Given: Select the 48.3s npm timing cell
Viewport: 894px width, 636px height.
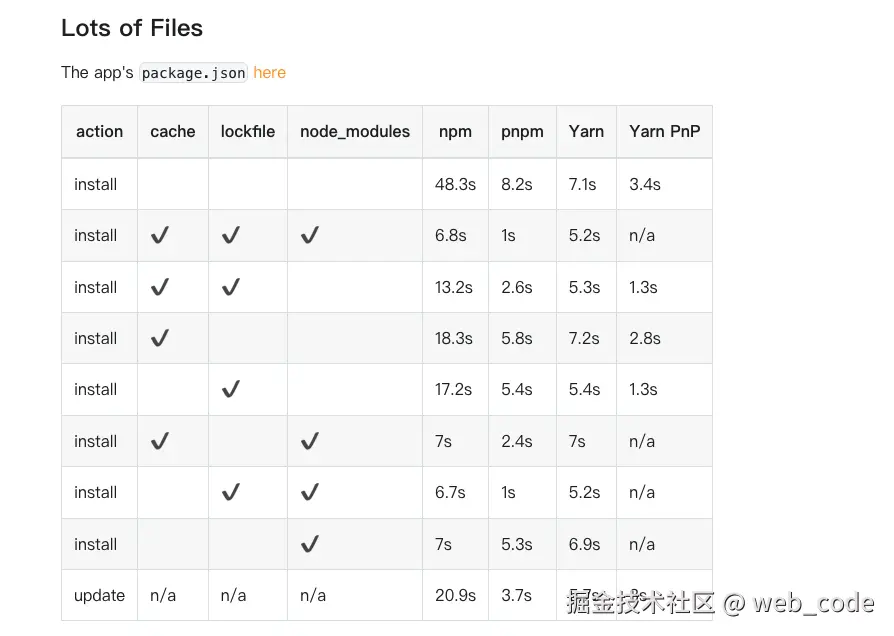Looking at the screenshot, I should click(455, 184).
